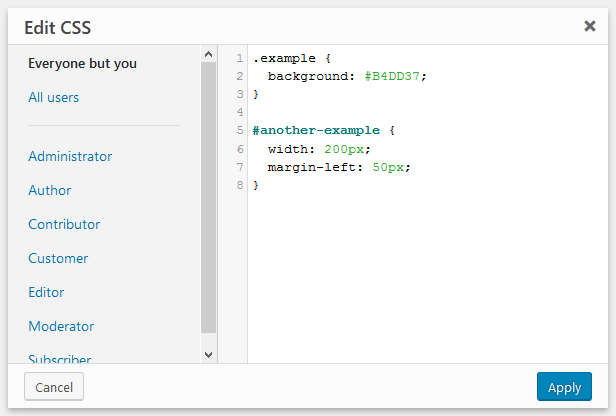Image resolution: width=616 pixels, height=416 pixels.
Task: Choose the Author role
Action: pos(50,190)
